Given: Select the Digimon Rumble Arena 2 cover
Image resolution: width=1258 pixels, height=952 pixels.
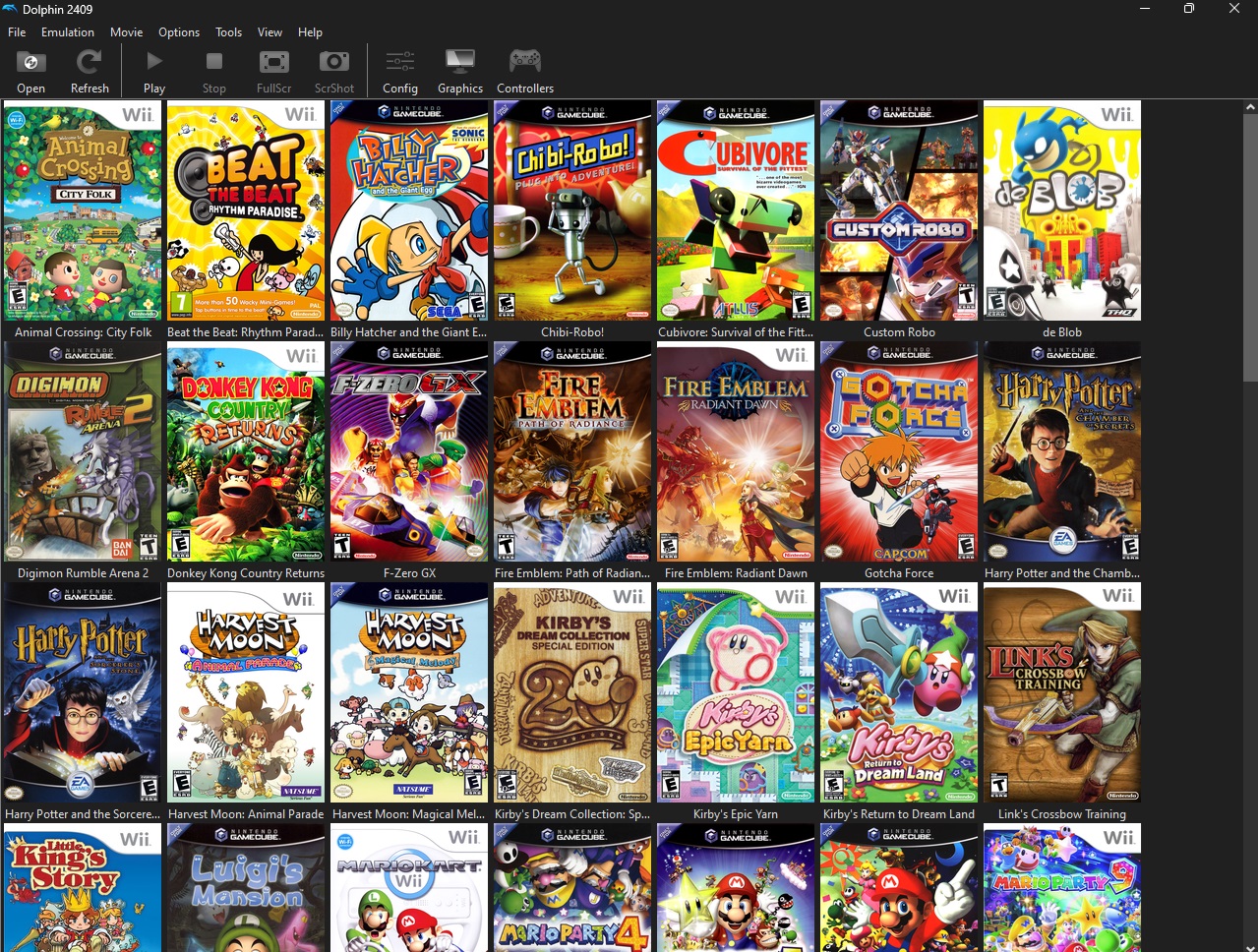Looking at the screenshot, I should (83, 451).
